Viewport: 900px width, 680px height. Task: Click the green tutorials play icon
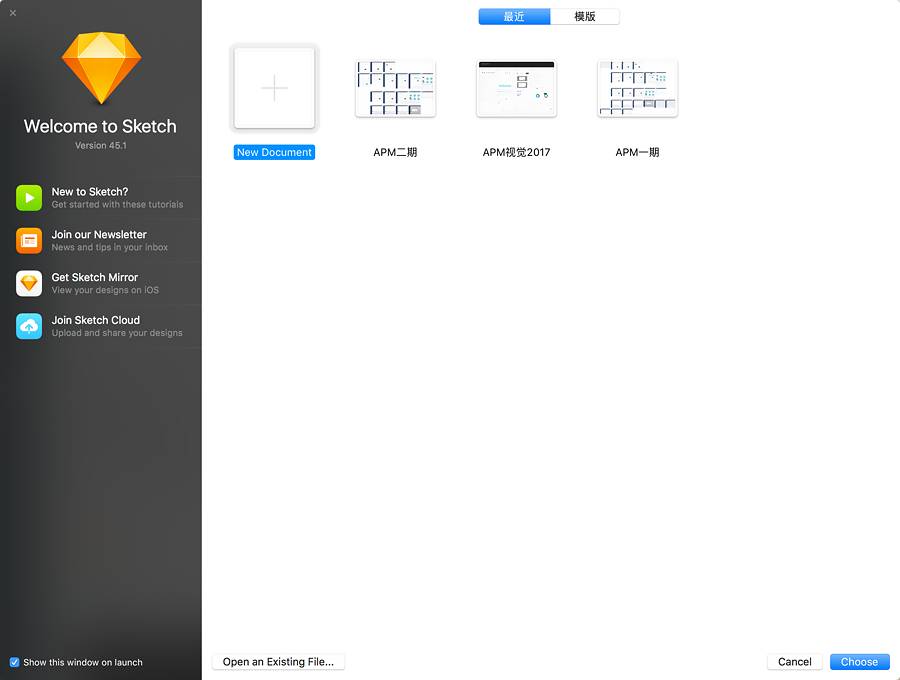29,198
